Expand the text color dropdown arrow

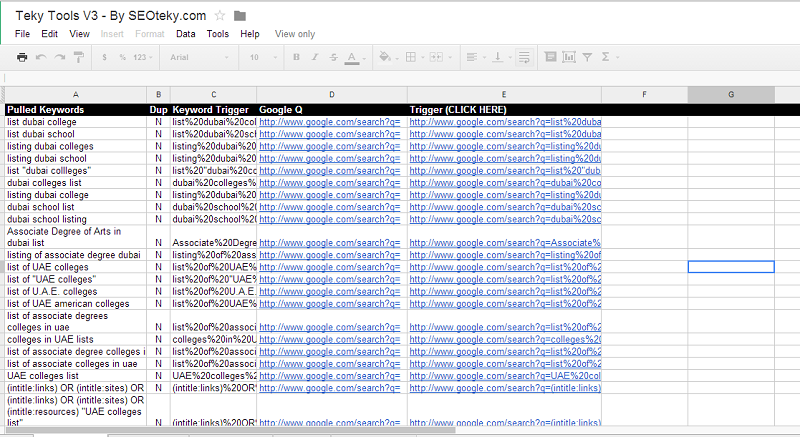click(365, 58)
